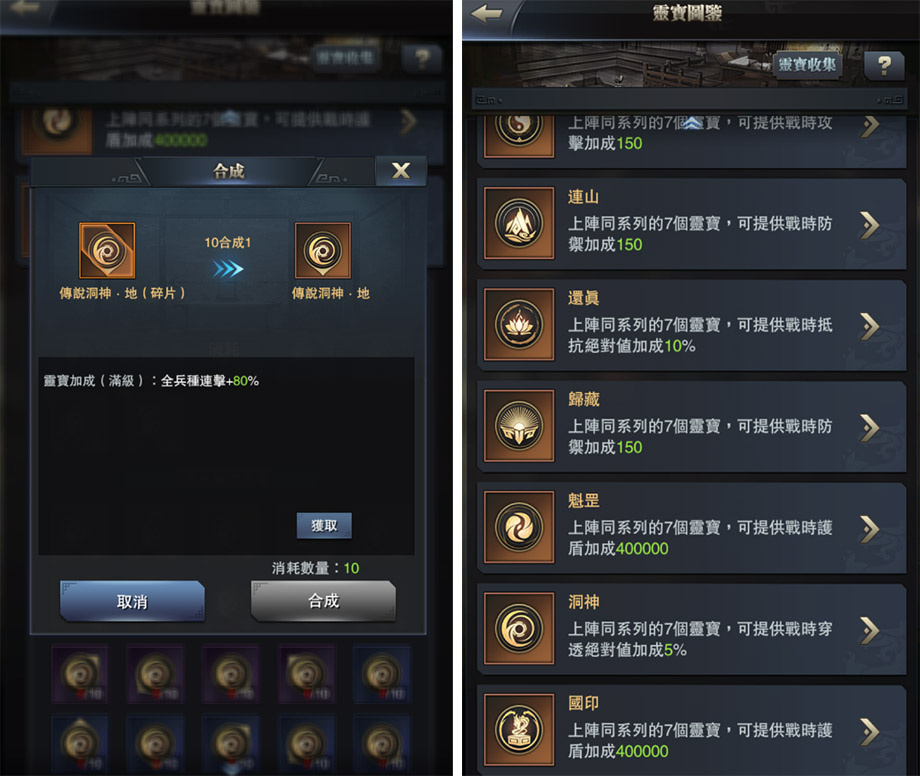
Task: Go back with the top arrow
Action: (487, 13)
